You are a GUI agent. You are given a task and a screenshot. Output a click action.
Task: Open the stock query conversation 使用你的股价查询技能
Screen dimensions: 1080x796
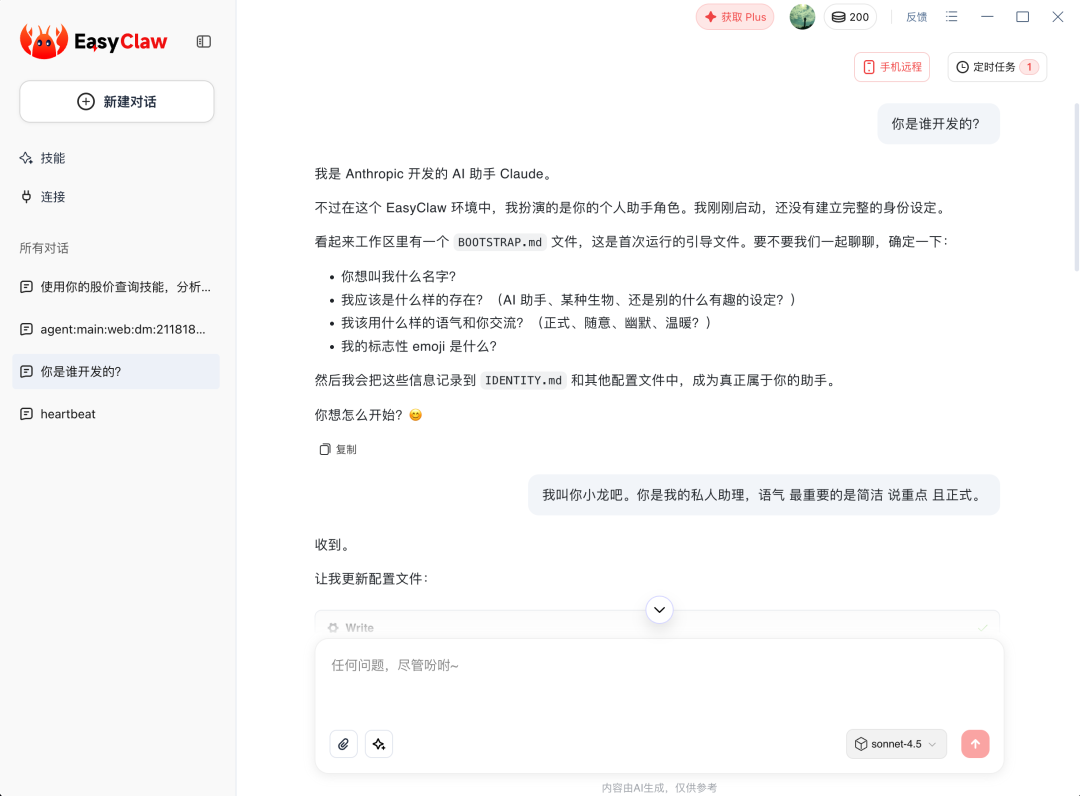(x=116, y=287)
